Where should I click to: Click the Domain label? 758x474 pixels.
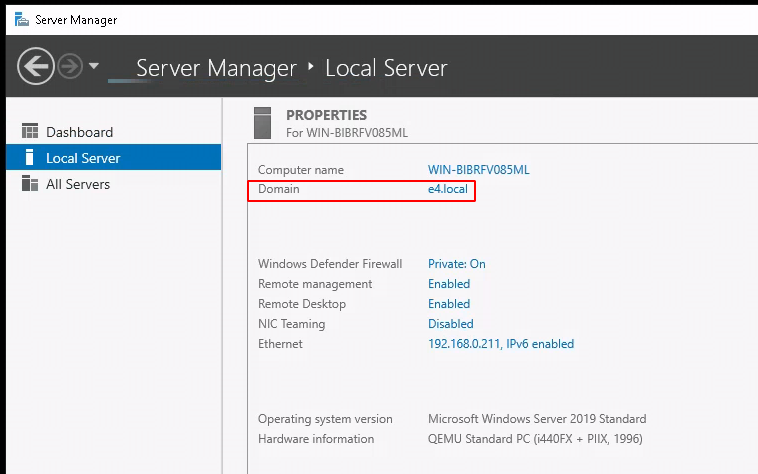click(278, 189)
